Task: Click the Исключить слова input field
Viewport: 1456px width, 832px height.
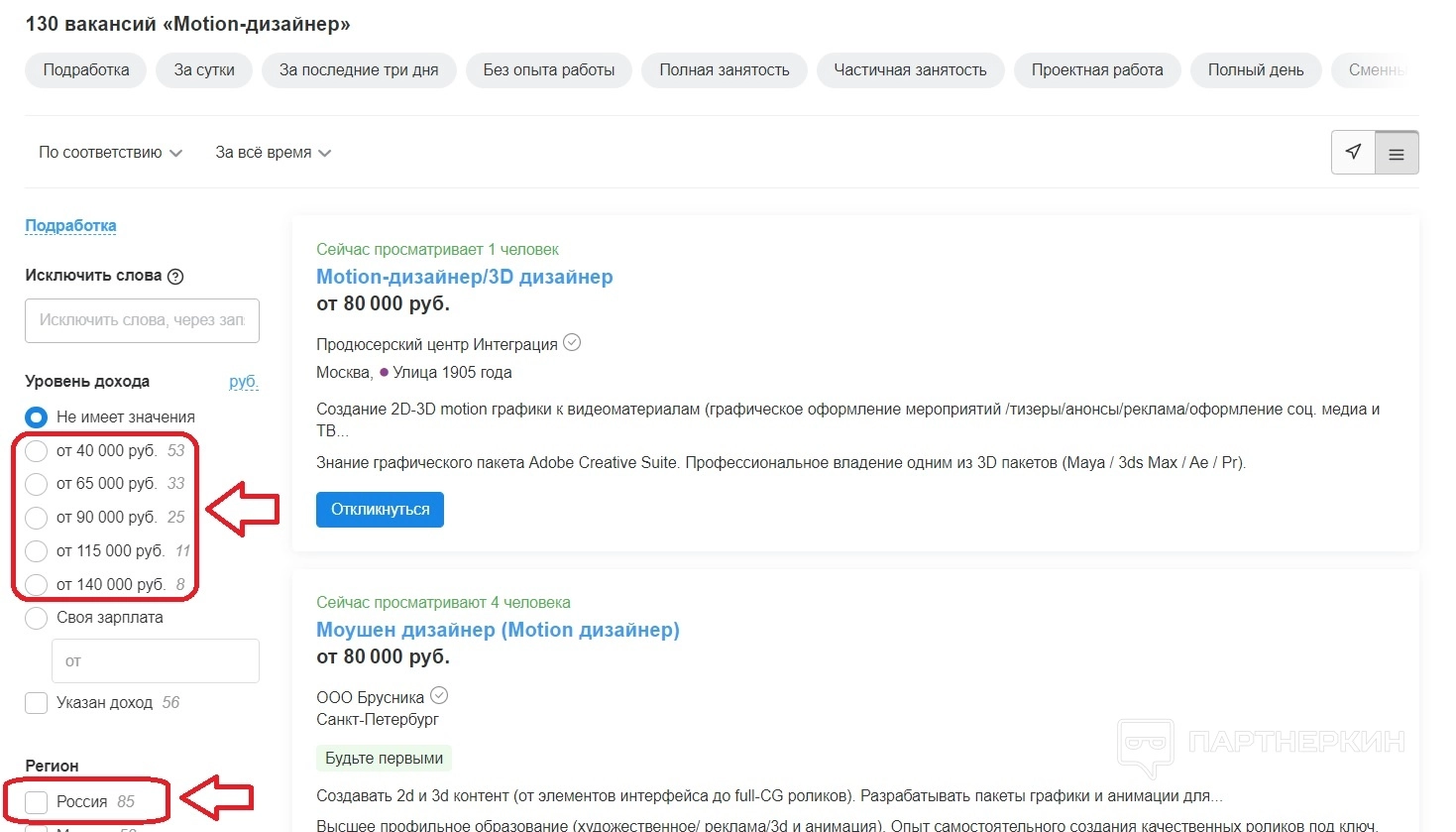Action: pyautogui.click(x=142, y=320)
